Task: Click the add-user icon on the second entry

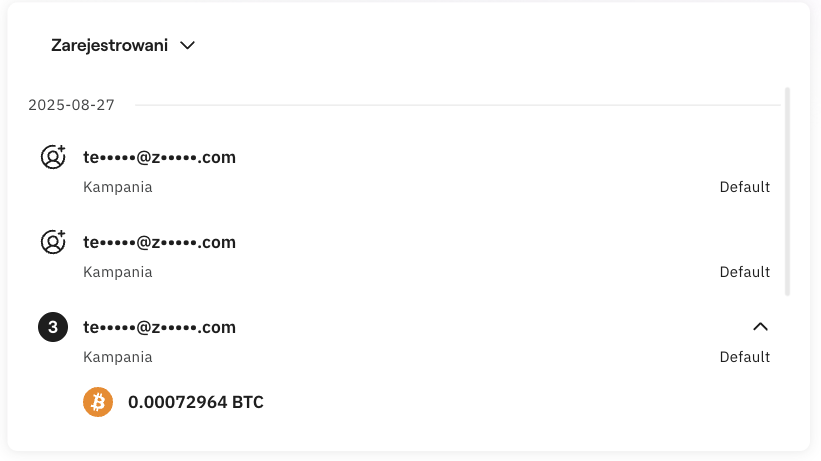Action: pos(53,242)
